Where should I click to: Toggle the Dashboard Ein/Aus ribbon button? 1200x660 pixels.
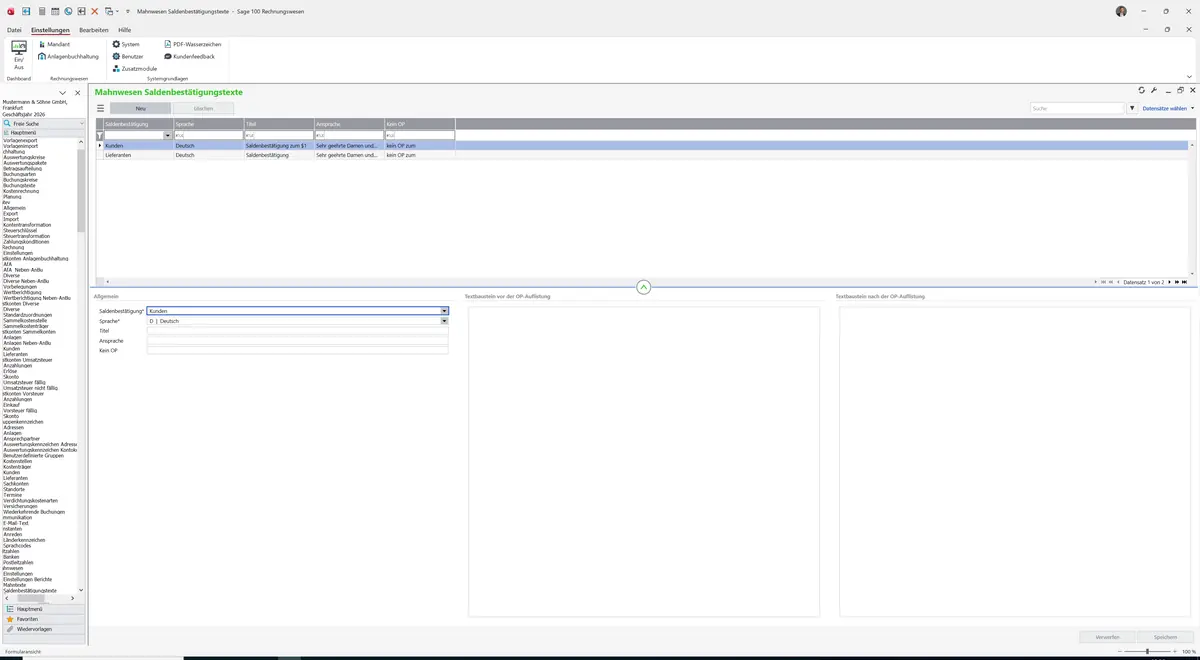click(19, 55)
